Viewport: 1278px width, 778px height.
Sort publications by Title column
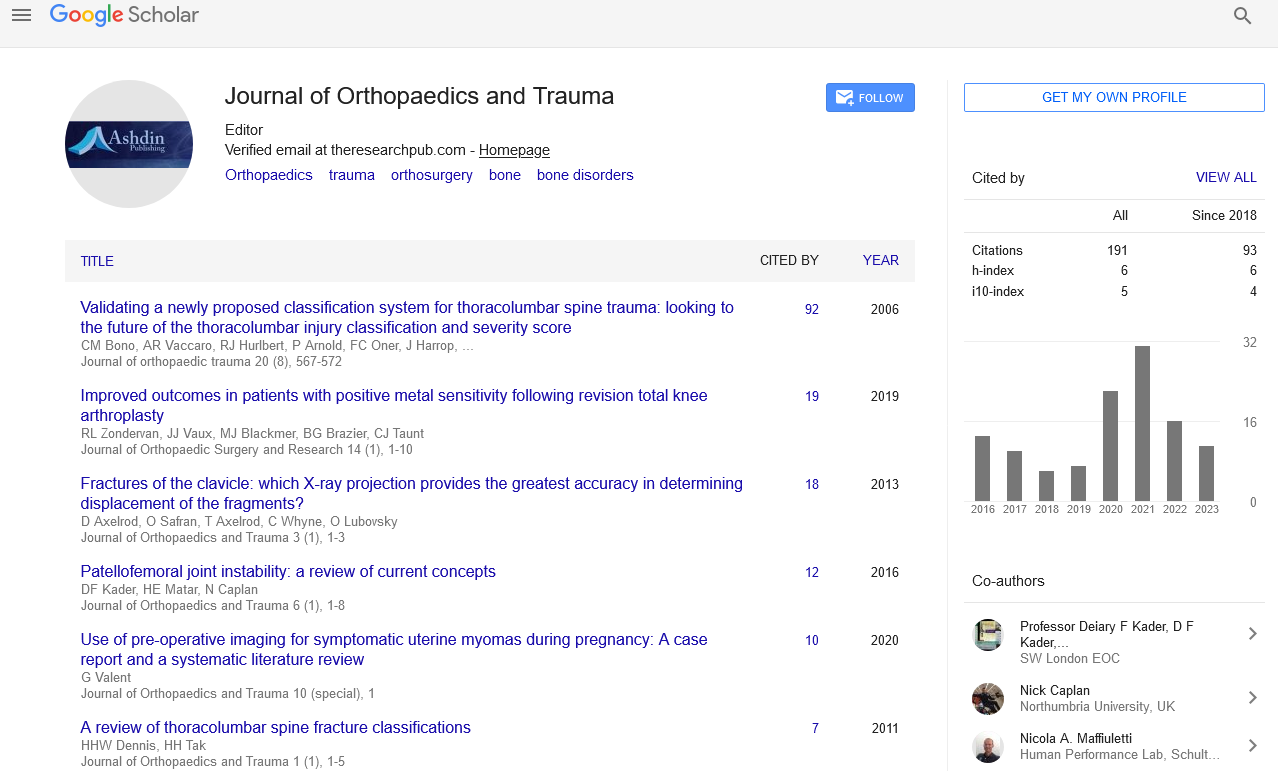pyautogui.click(x=97, y=261)
